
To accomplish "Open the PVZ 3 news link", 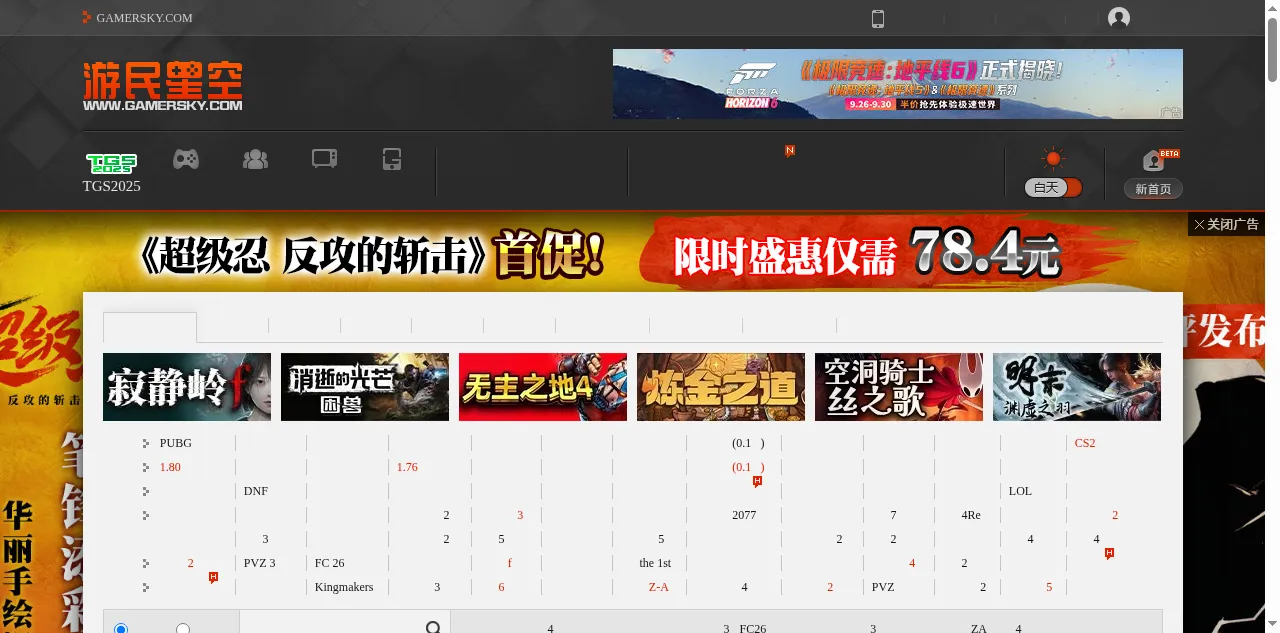I will [x=259, y=563].
